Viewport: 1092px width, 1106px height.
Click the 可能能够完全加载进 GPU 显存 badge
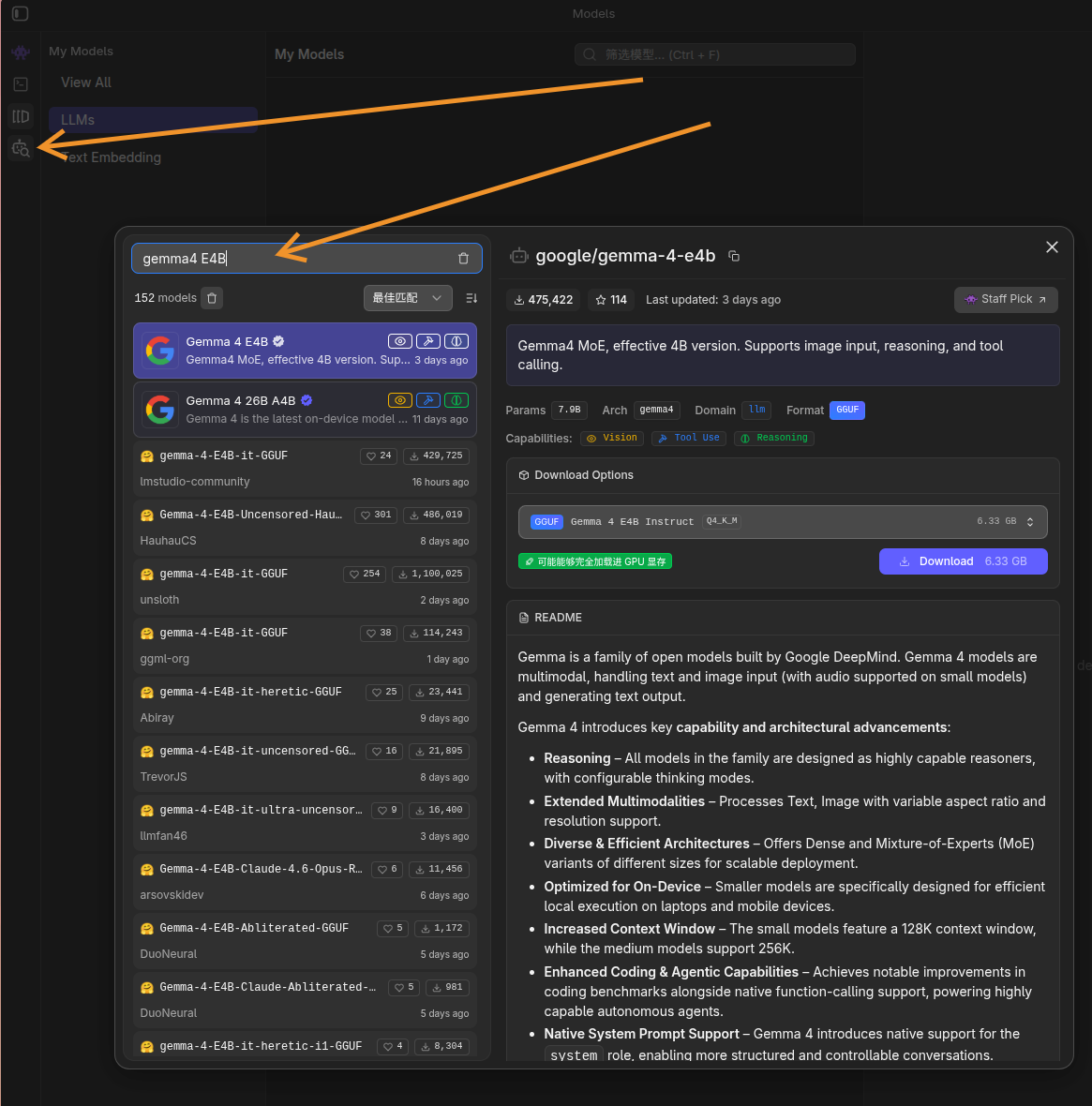(594, 561)
